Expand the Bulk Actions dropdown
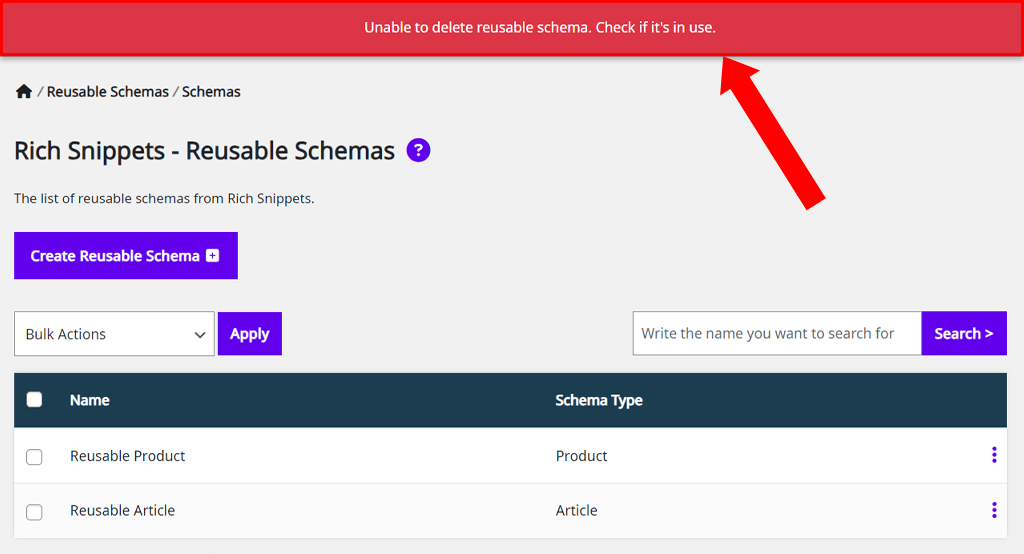This screenshot has height=554, width=1024. (114, 334)
